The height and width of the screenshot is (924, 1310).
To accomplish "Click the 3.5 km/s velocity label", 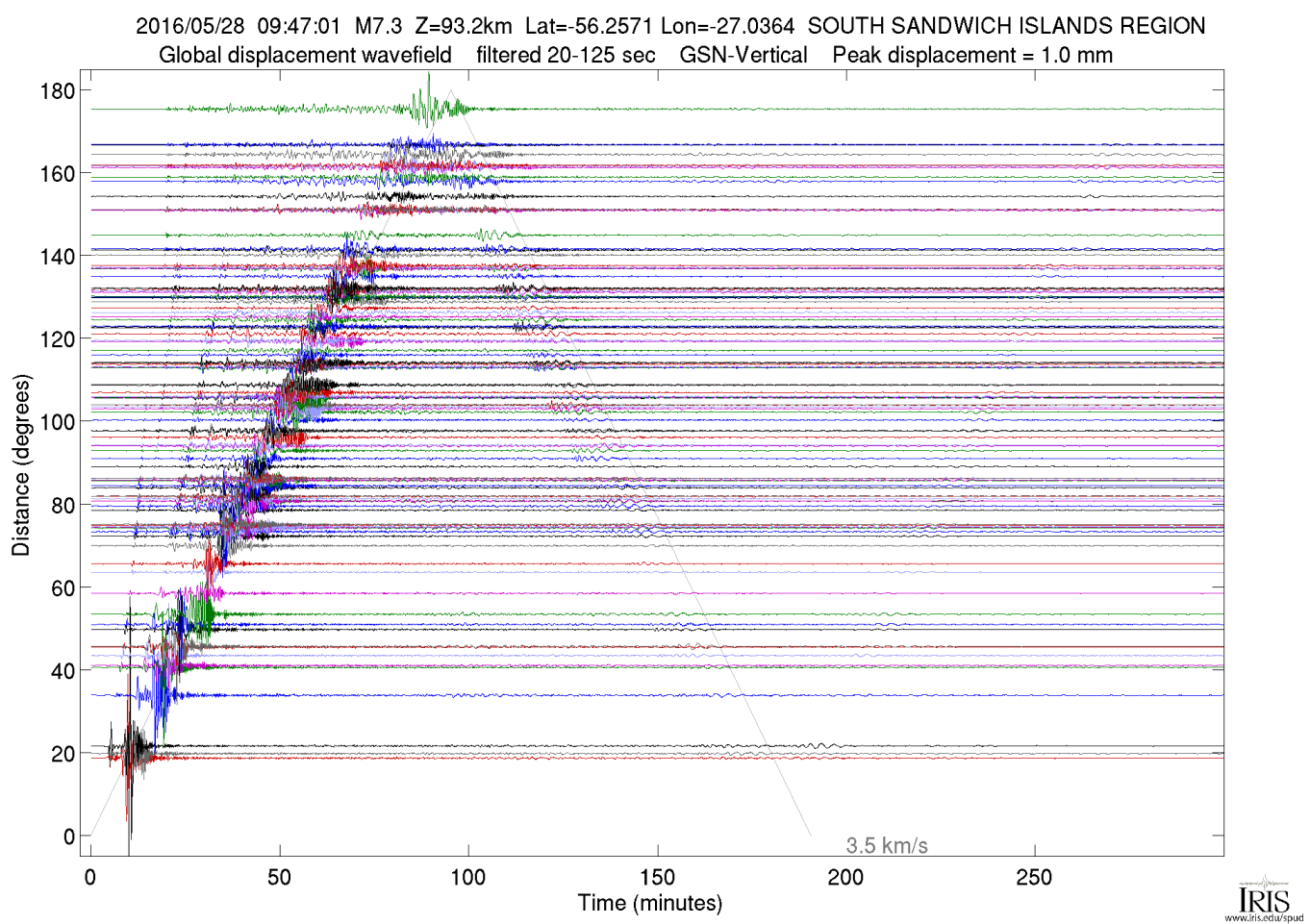I will (887, 846).
